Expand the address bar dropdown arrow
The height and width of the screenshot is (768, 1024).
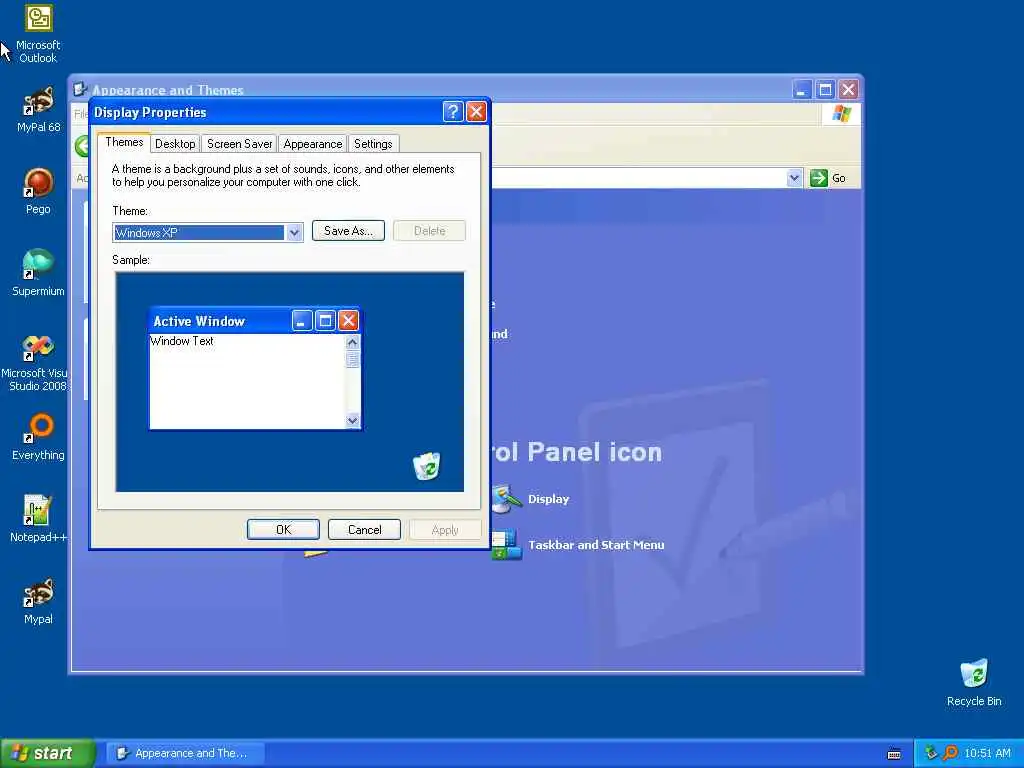click(x=794, y=178)
